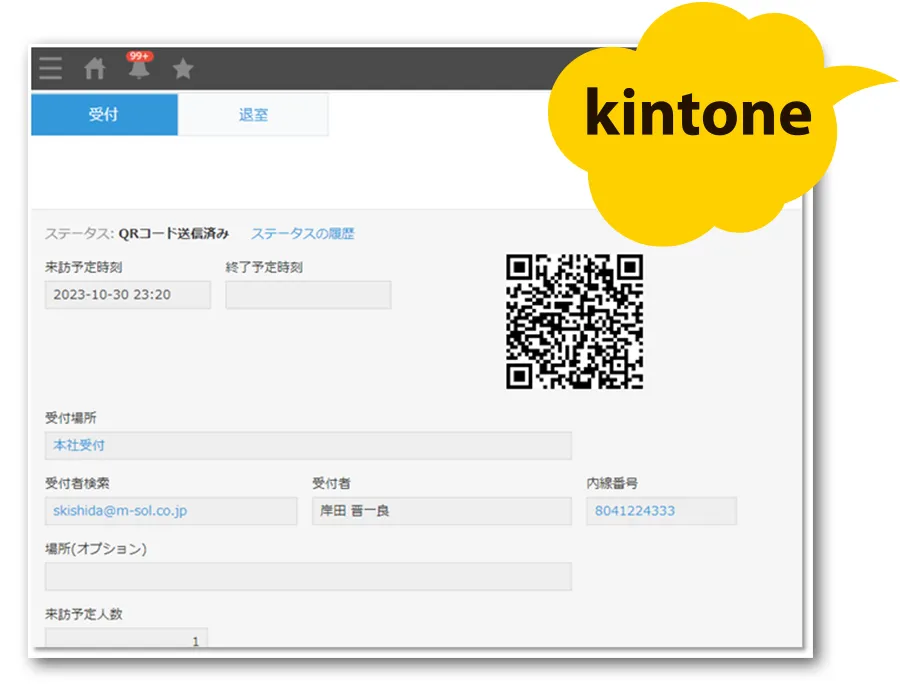Open the hamburger menu in header

point(50,69)
